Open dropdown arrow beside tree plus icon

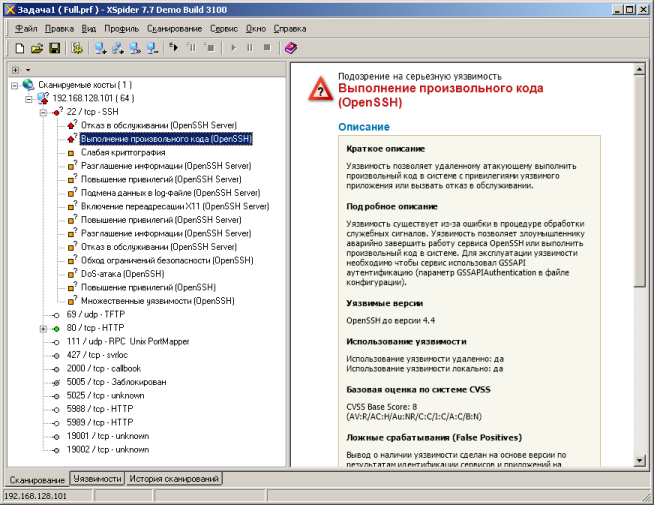(28, 70)
